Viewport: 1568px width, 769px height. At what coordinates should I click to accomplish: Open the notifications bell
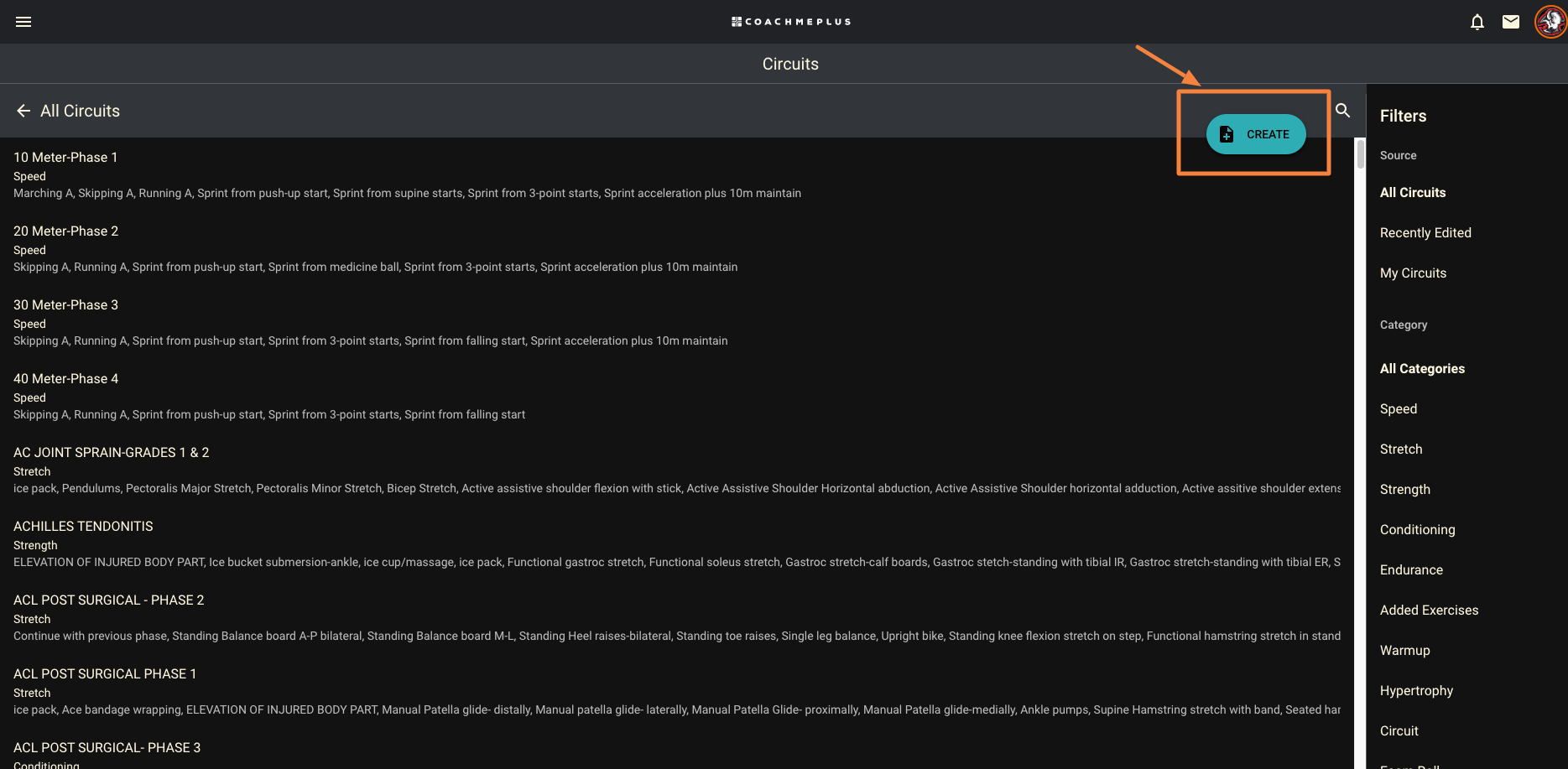tap(1477, 22)
